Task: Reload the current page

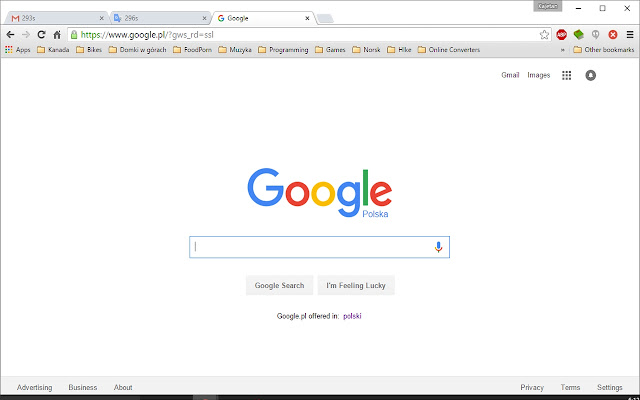Action: (x=41, y=35)
